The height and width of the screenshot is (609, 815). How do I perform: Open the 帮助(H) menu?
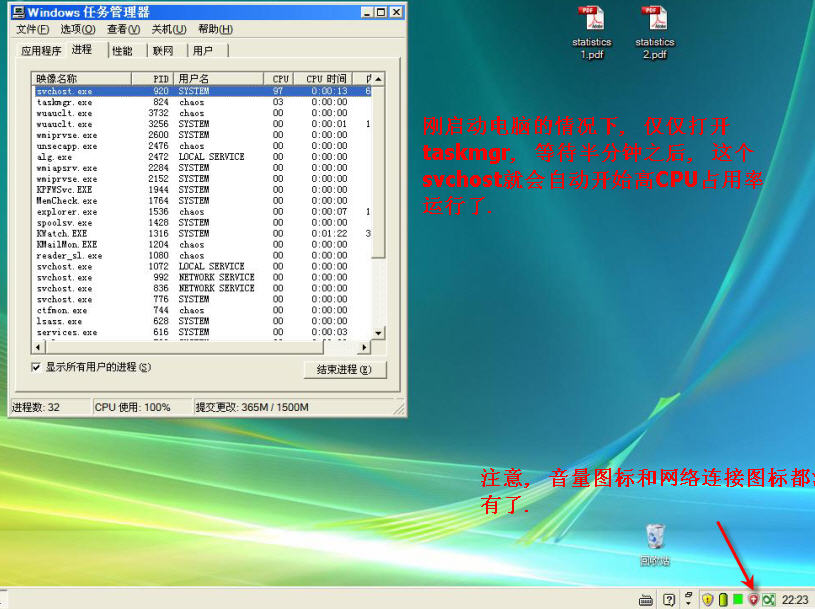coord(216,29)
